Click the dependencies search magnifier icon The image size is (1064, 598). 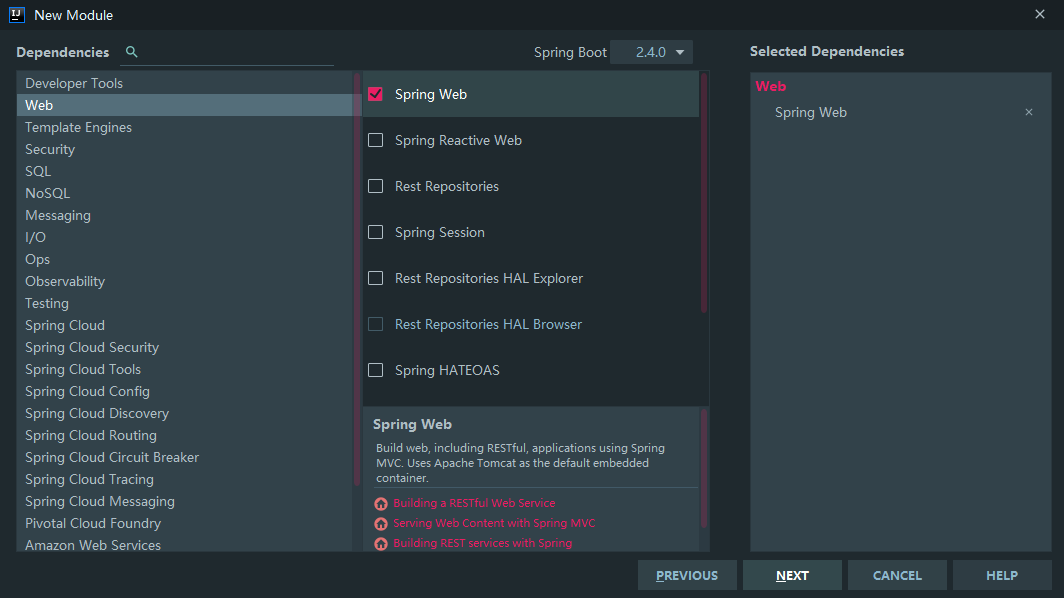click(x=132, y=52)
